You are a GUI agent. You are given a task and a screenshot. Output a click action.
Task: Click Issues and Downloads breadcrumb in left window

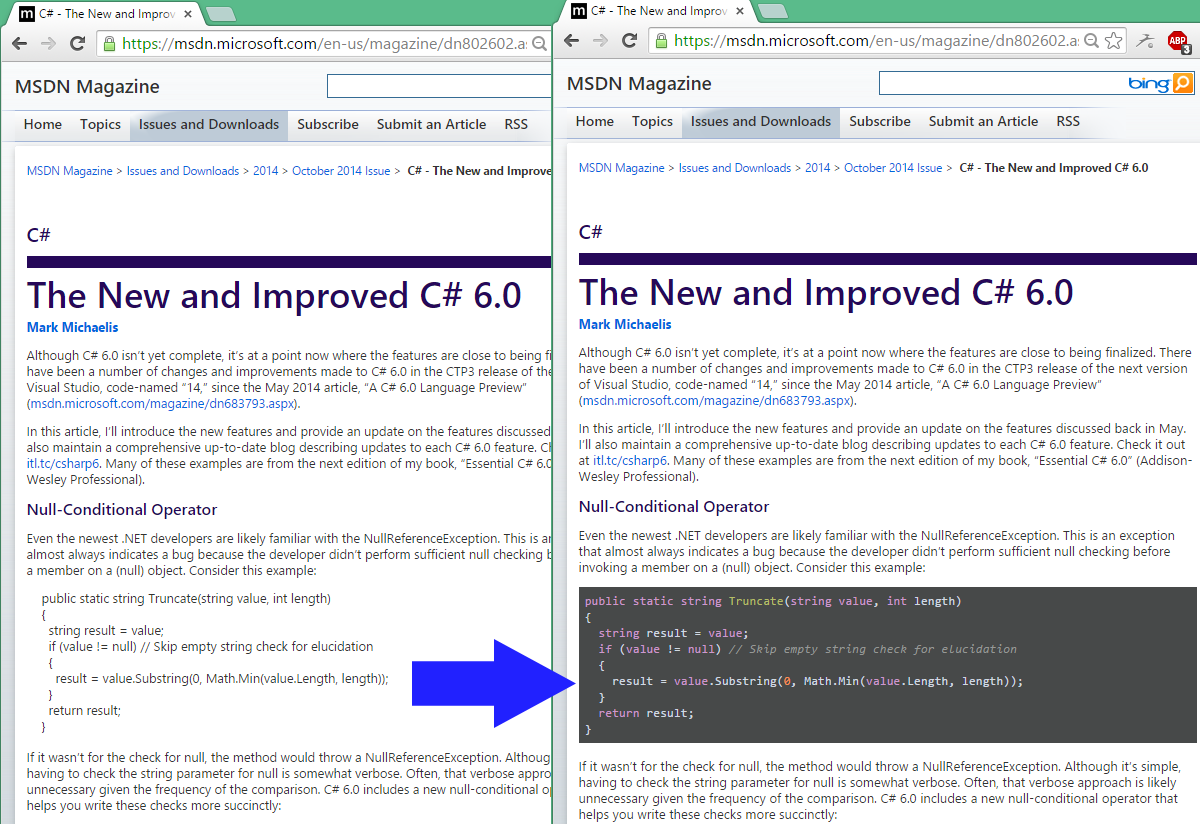click(183, 171)
